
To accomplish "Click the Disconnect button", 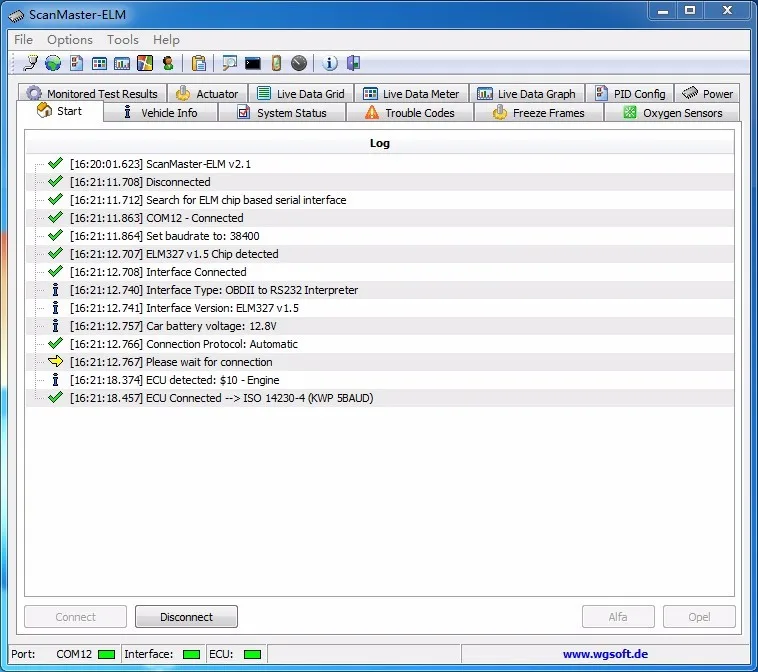I will point(186,617).
